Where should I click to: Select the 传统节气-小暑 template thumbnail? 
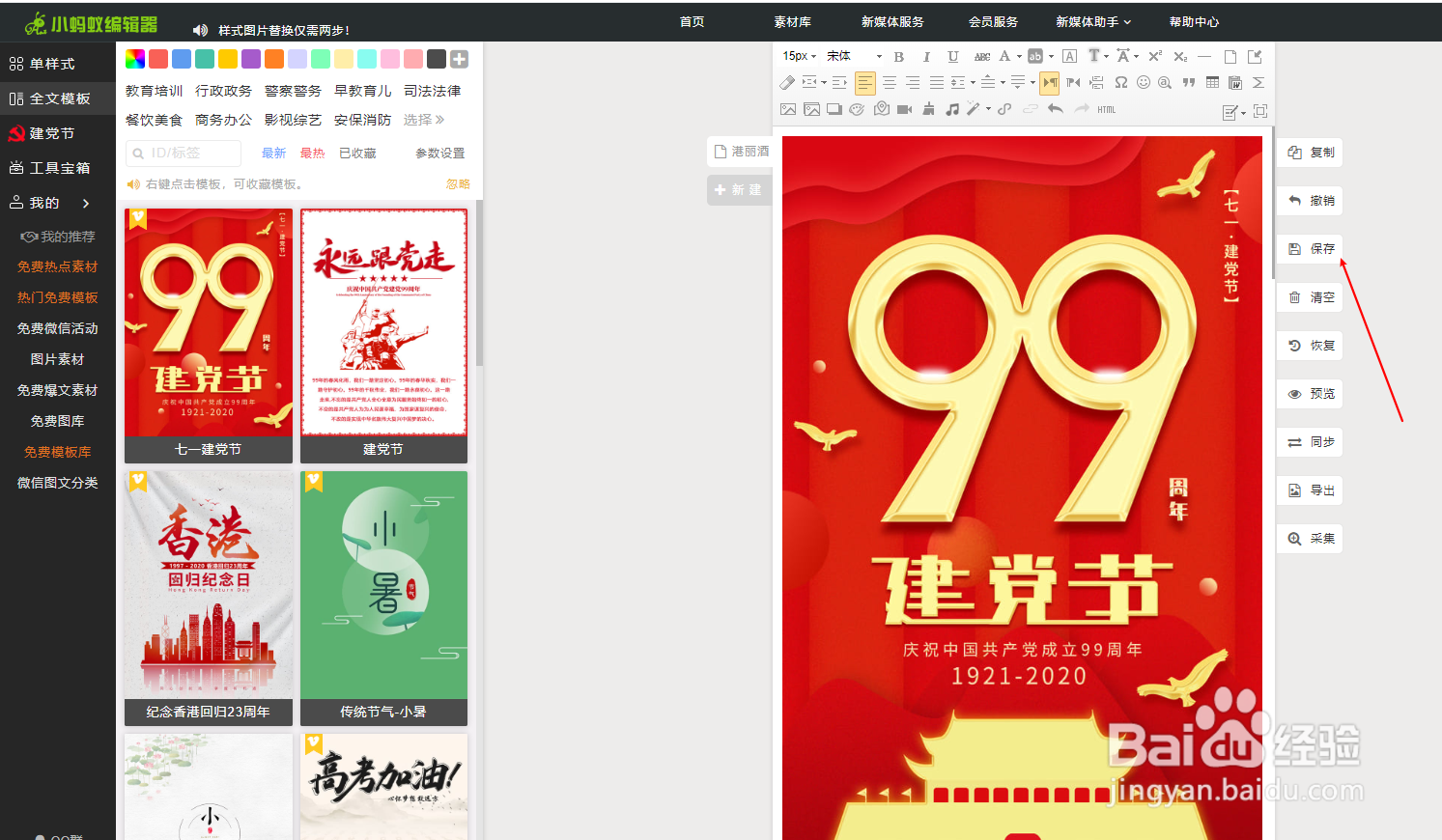(x=383, y=599)
